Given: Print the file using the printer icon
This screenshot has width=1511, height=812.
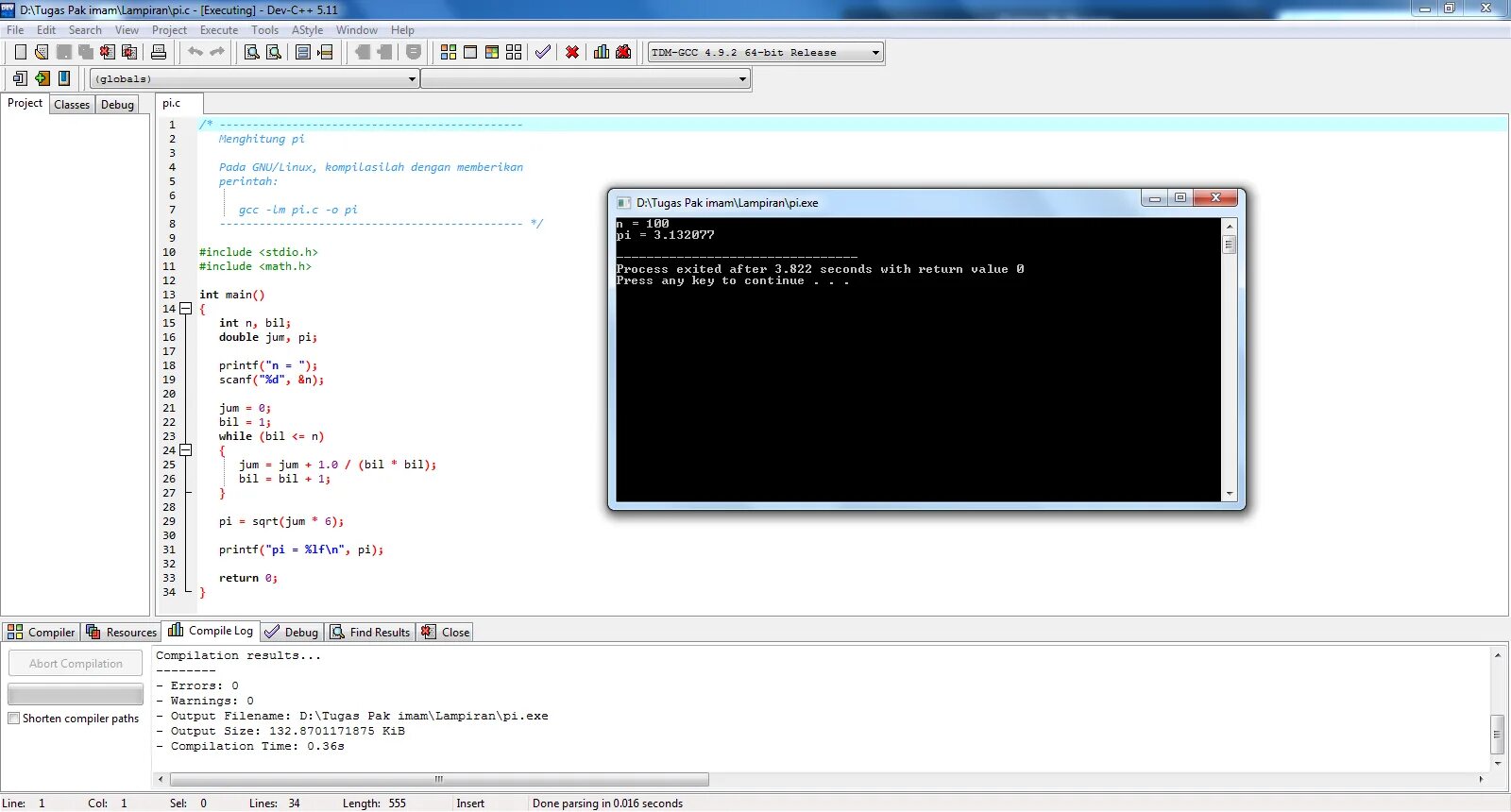Looking at the screenshot, I should point(159,52).
